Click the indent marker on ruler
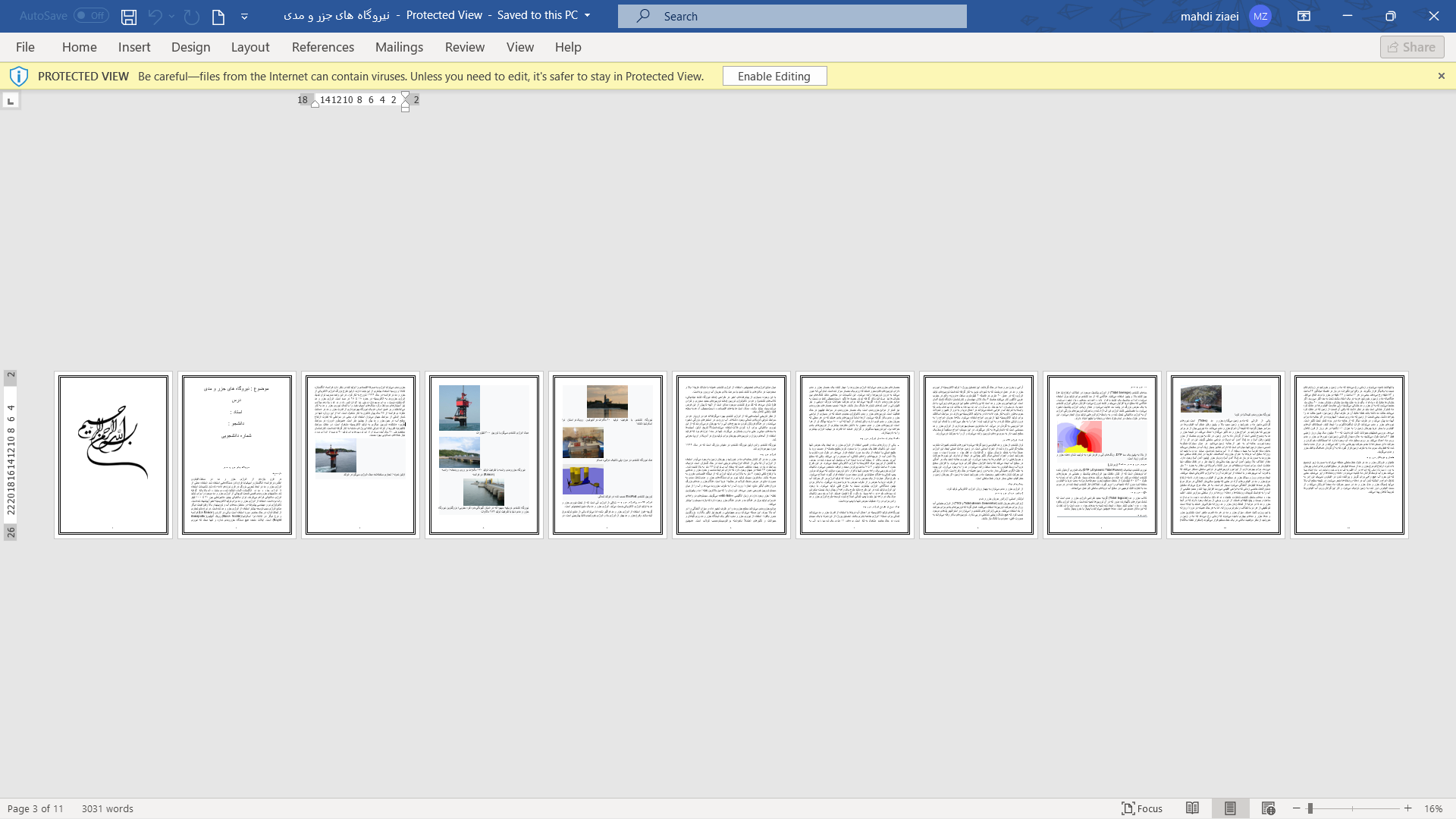 [406, 101]
